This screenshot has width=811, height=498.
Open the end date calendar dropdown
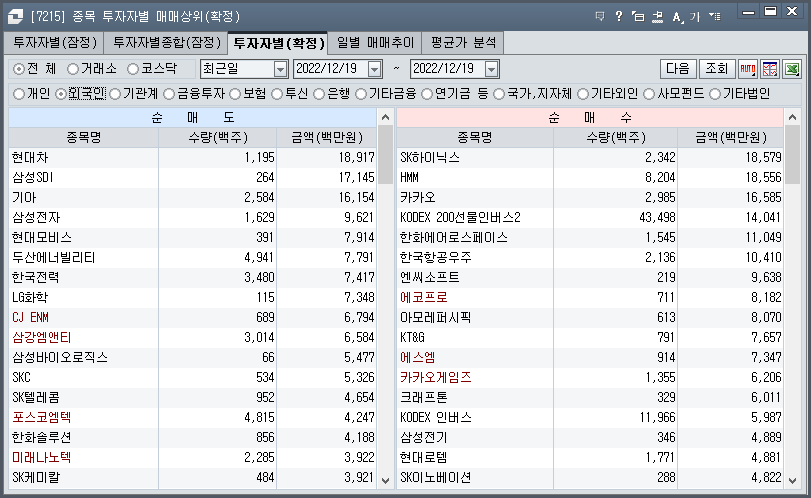coord(491,69)
